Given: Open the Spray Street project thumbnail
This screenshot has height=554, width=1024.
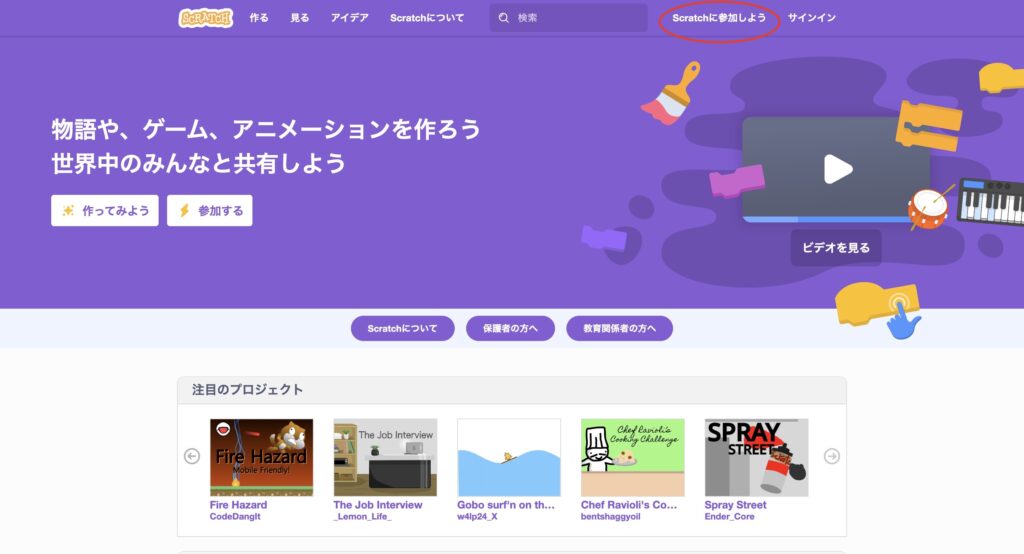Looking at the screenshot, I should click(756, 457).
